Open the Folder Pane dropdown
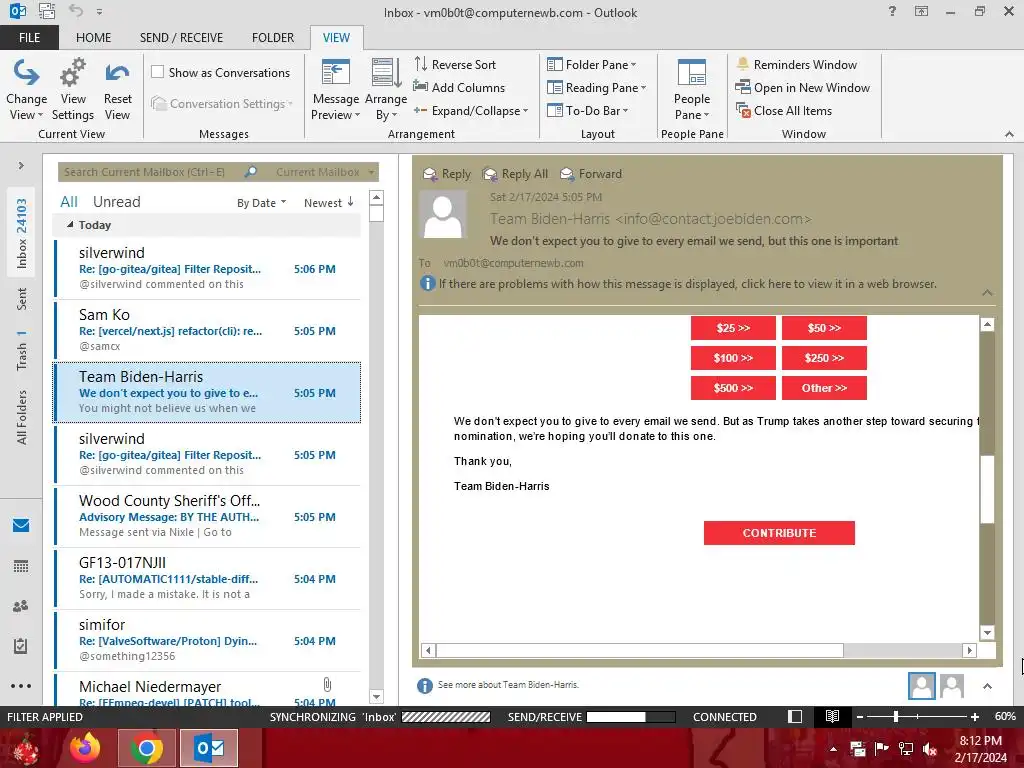 tap(592, 65)
